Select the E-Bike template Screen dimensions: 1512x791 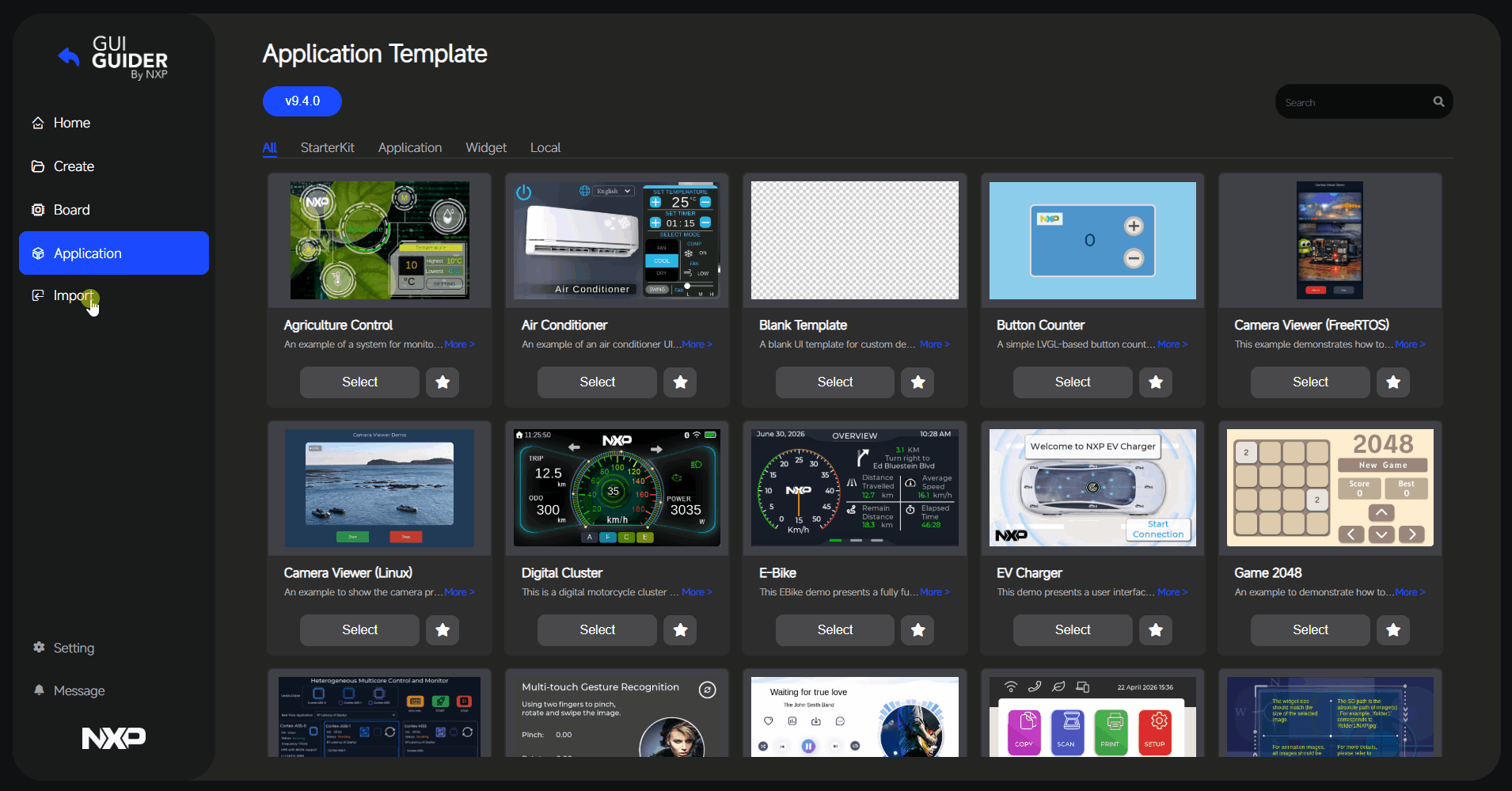(x=835, y=630)
